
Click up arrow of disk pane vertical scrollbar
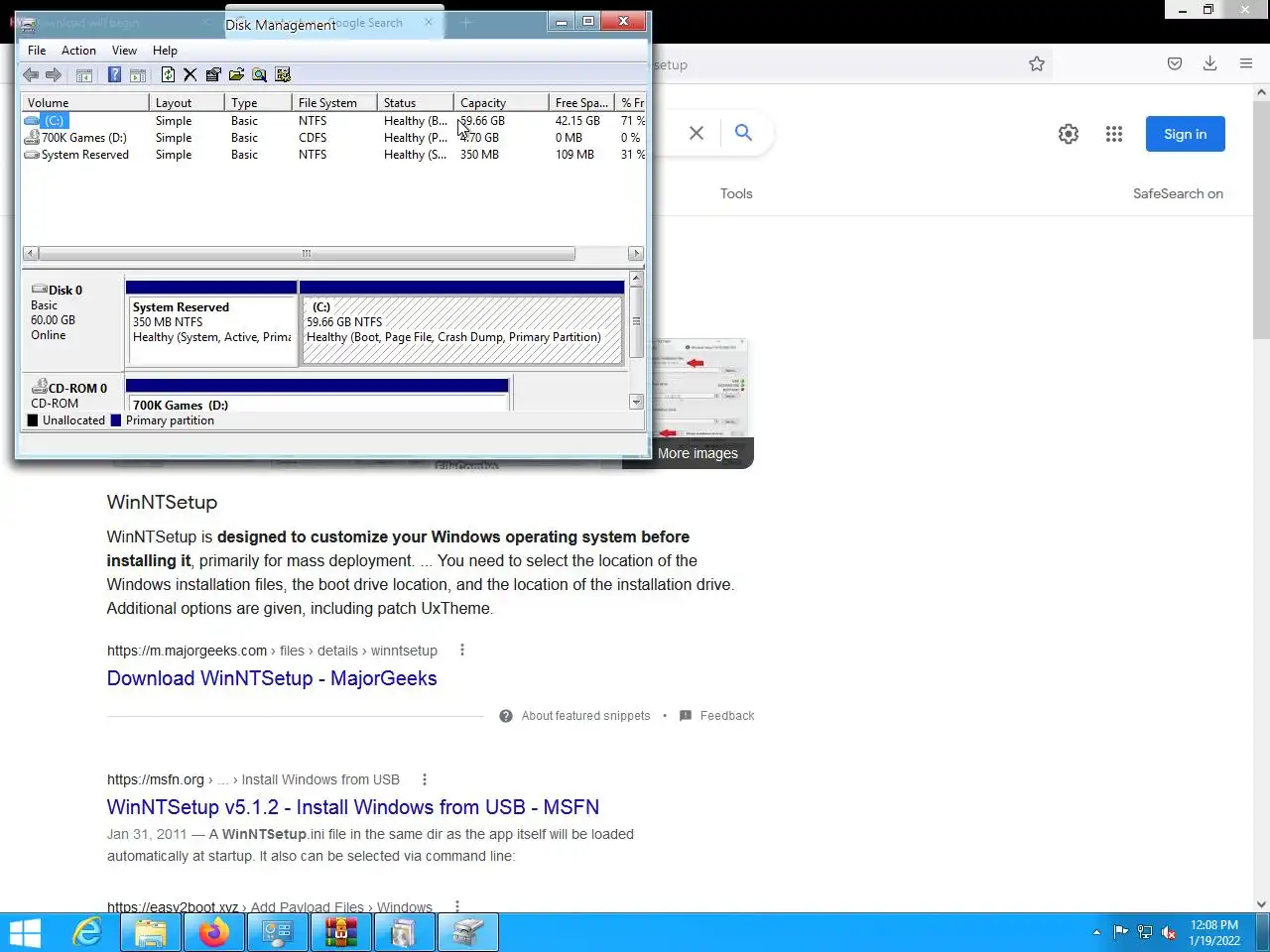tap(636, 280)
